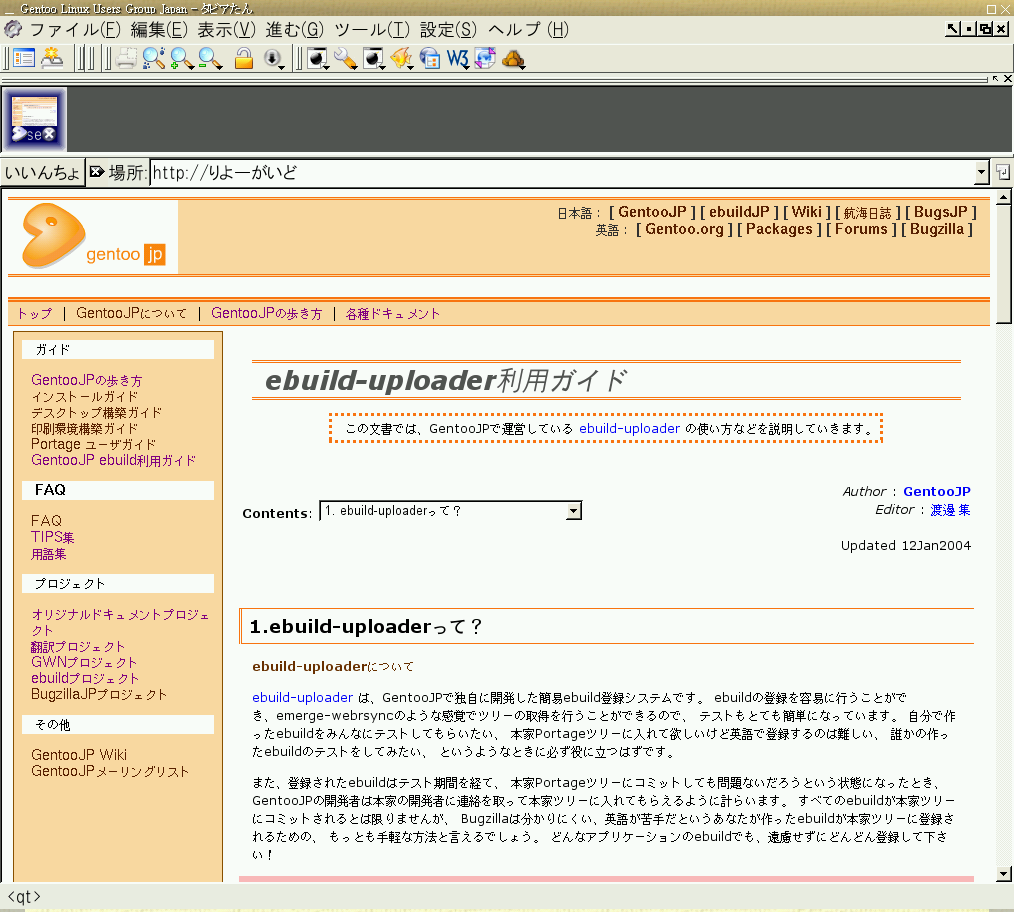Screen dimensions: 1014x912
Task: Open the ヘルプ(H) menu
Action: [x=528, y=30]
